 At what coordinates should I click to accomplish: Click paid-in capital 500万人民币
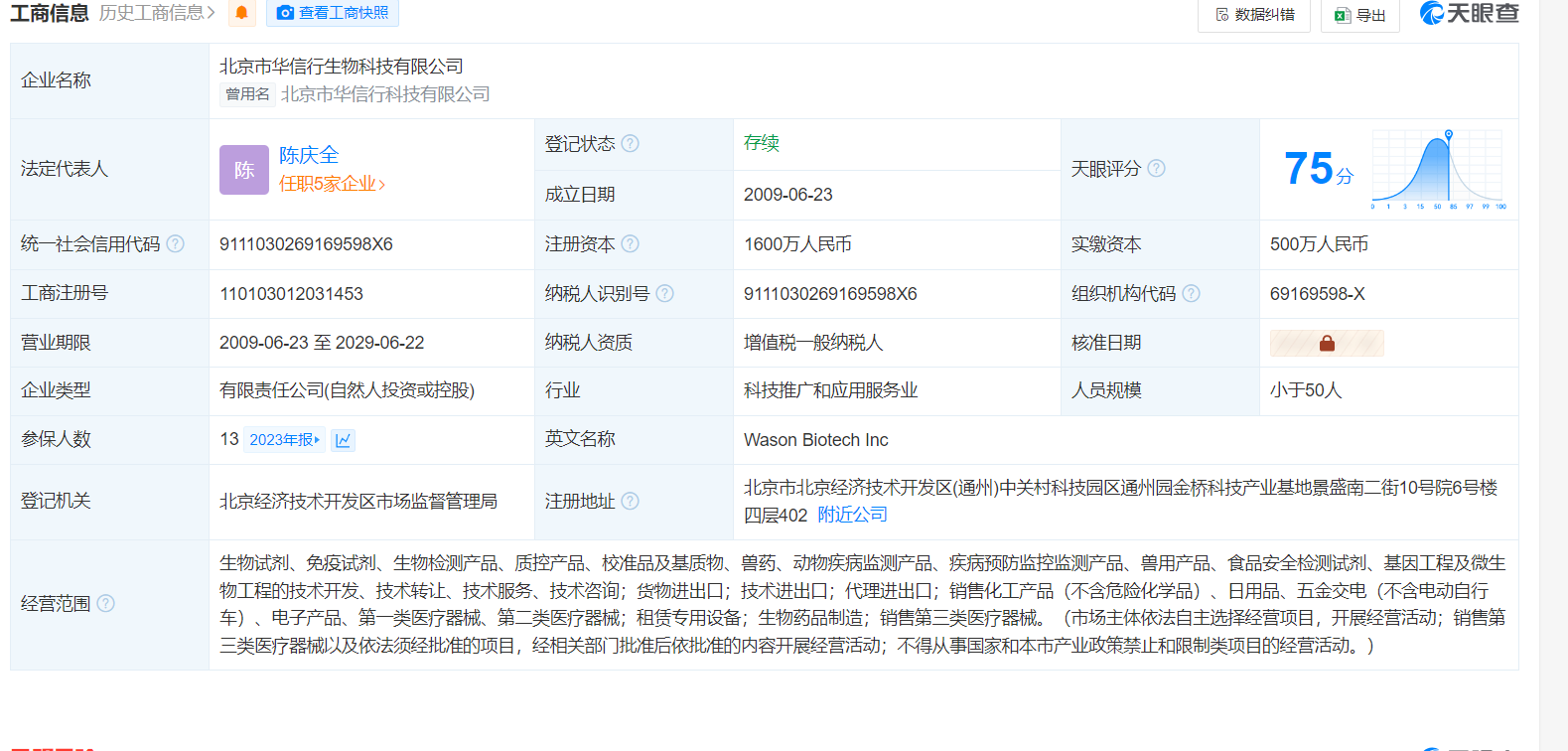point(1320,244)
